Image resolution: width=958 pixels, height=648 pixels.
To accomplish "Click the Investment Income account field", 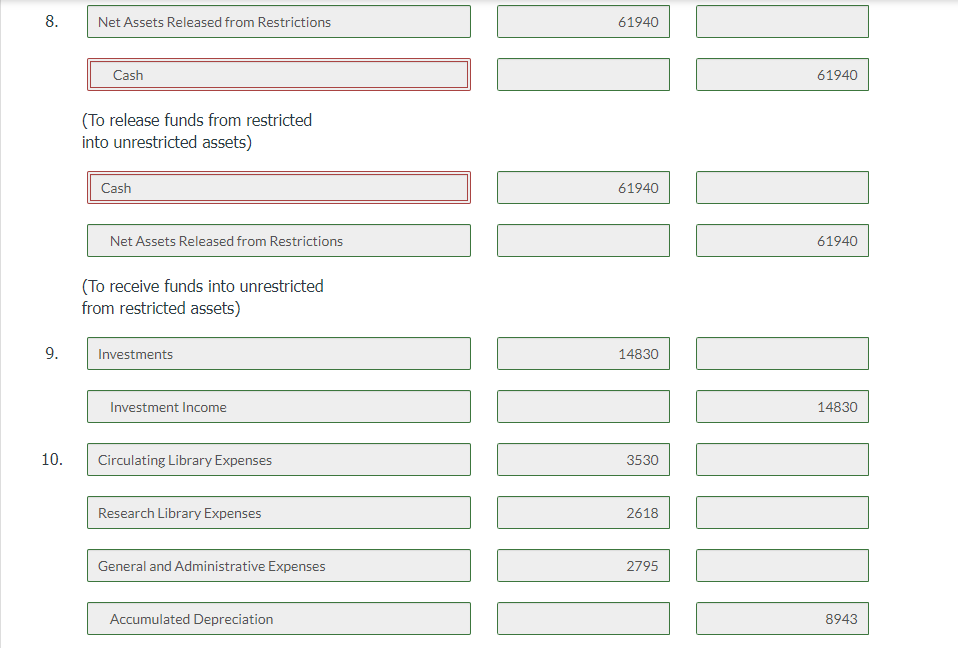I will point(279,407).
